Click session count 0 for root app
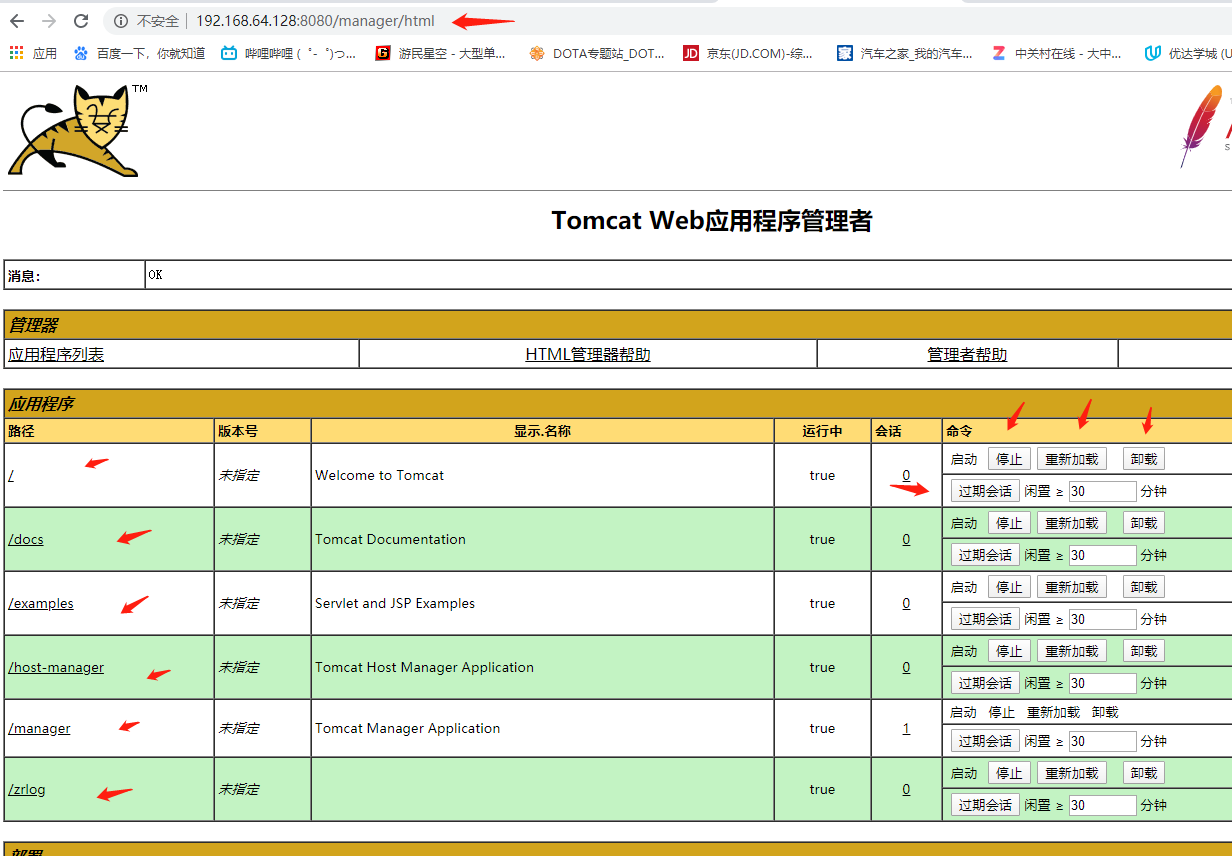 tap(906, 475)
